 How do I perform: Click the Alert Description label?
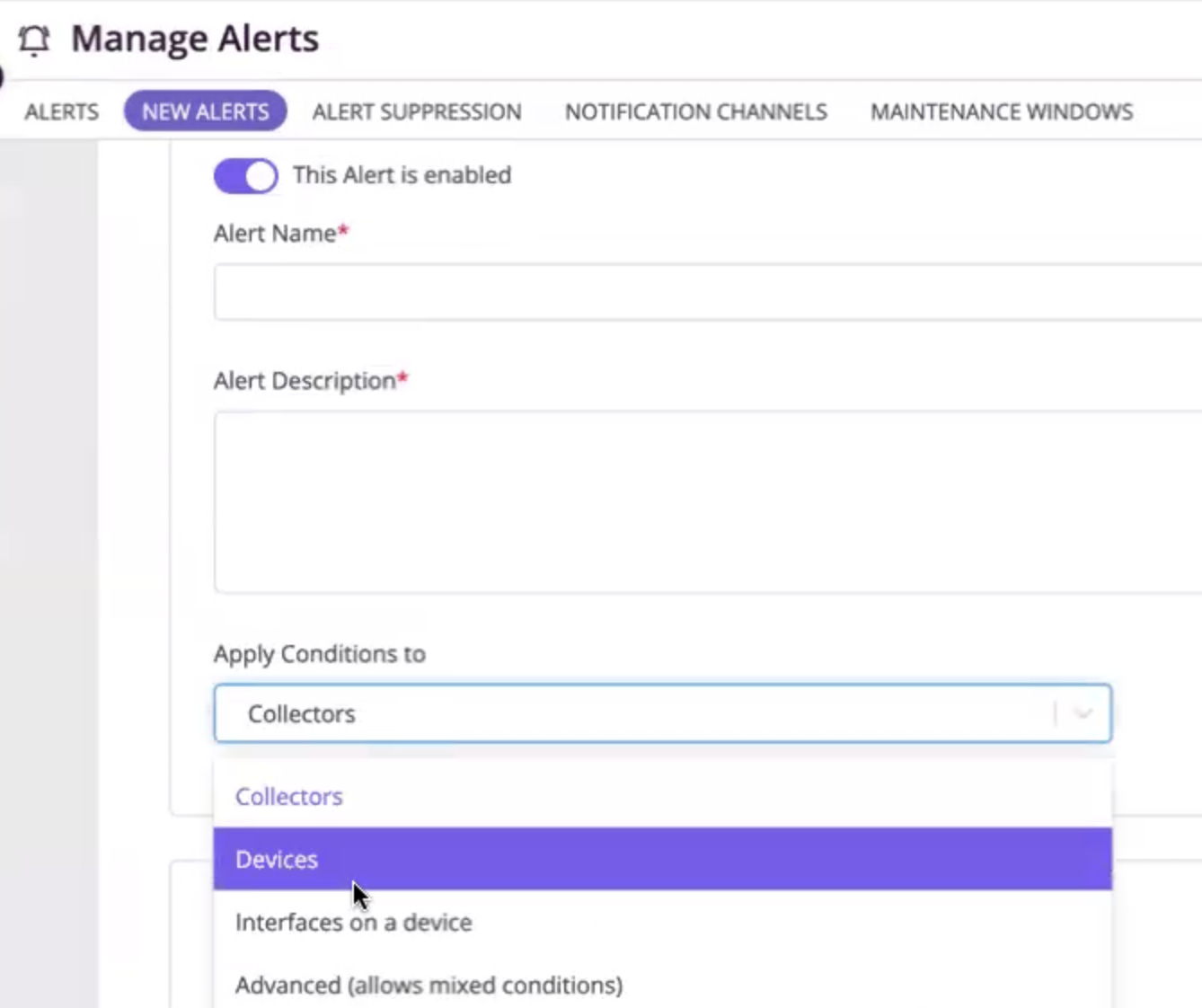click(x=311, y=381)
